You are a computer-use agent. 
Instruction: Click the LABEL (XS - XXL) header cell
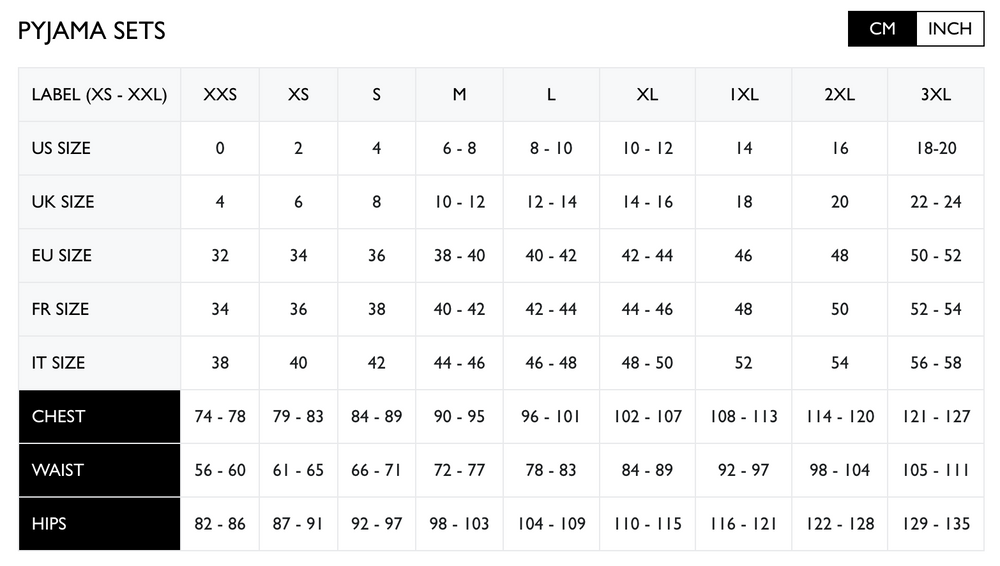99,95
